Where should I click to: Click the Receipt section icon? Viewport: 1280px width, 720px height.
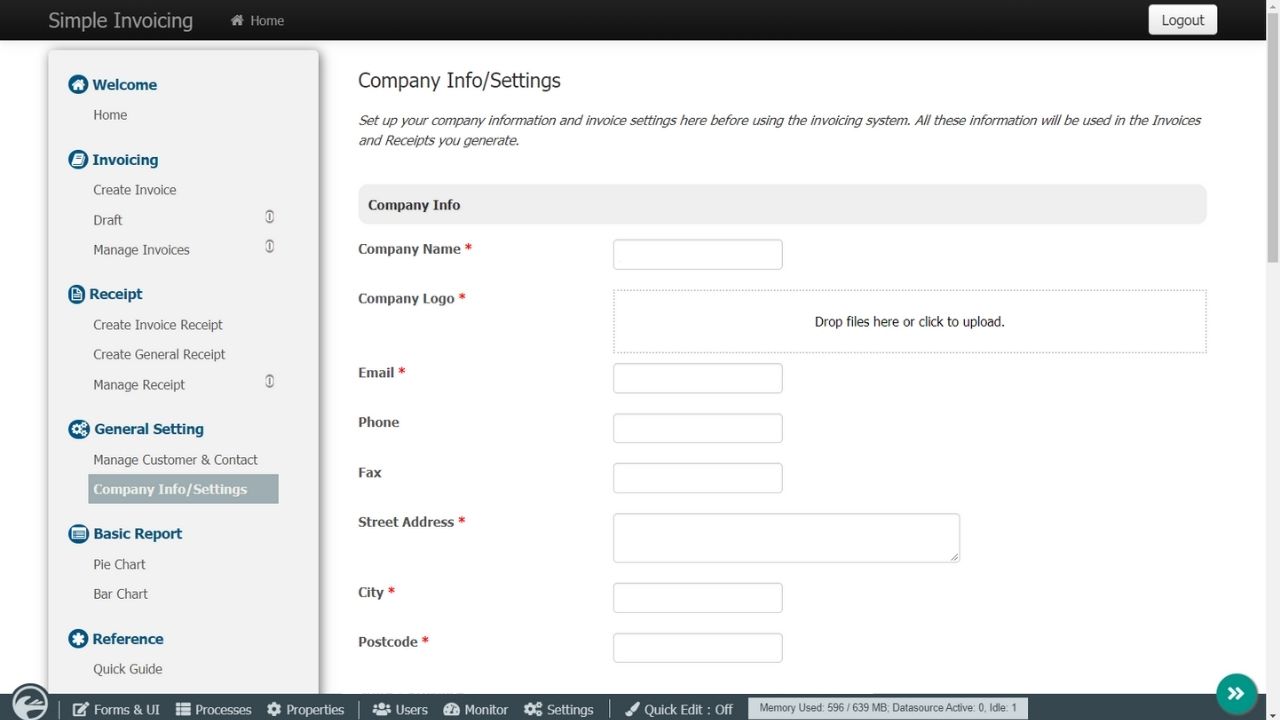click(x=77, y=294)
